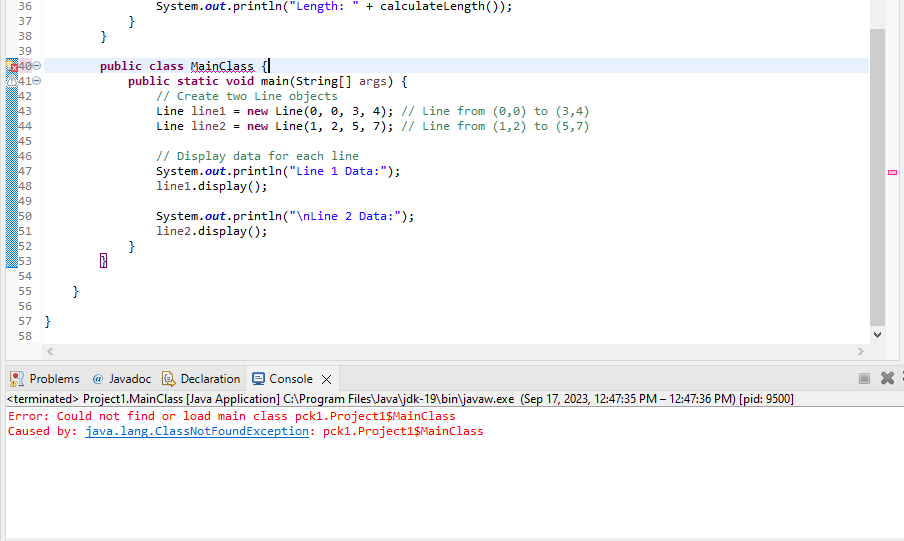Click the Problems tab icon
Viewport: 904px width, 541px height.
pyautogui.click(x=17, y=379)
